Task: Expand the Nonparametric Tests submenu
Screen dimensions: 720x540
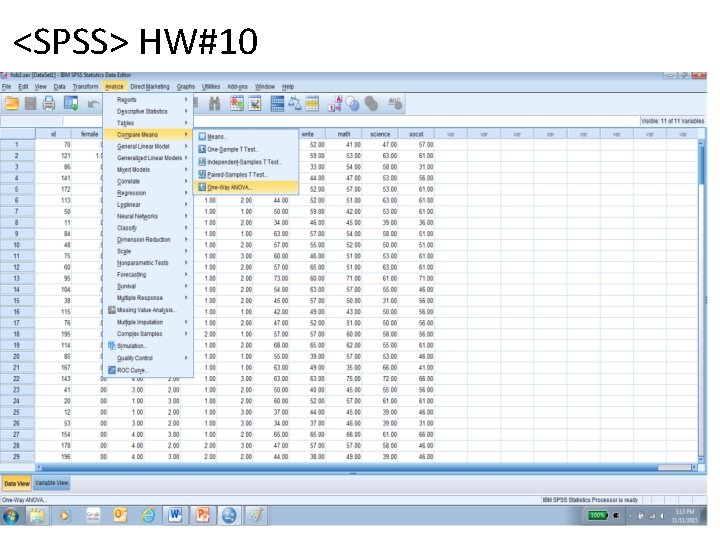Action: [x=148, y=263]
